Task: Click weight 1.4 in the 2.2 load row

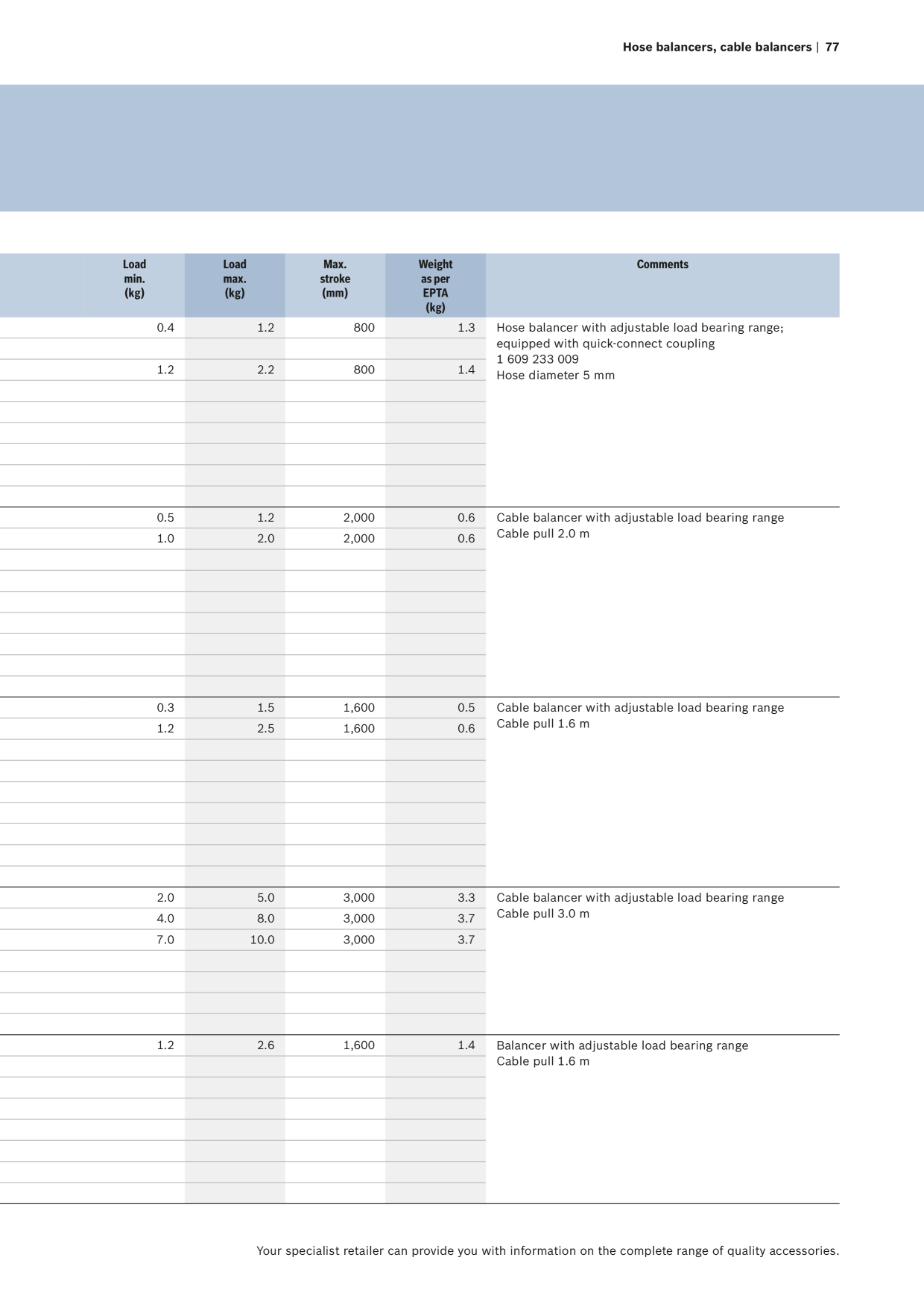Action: click(x=466, y=370)
